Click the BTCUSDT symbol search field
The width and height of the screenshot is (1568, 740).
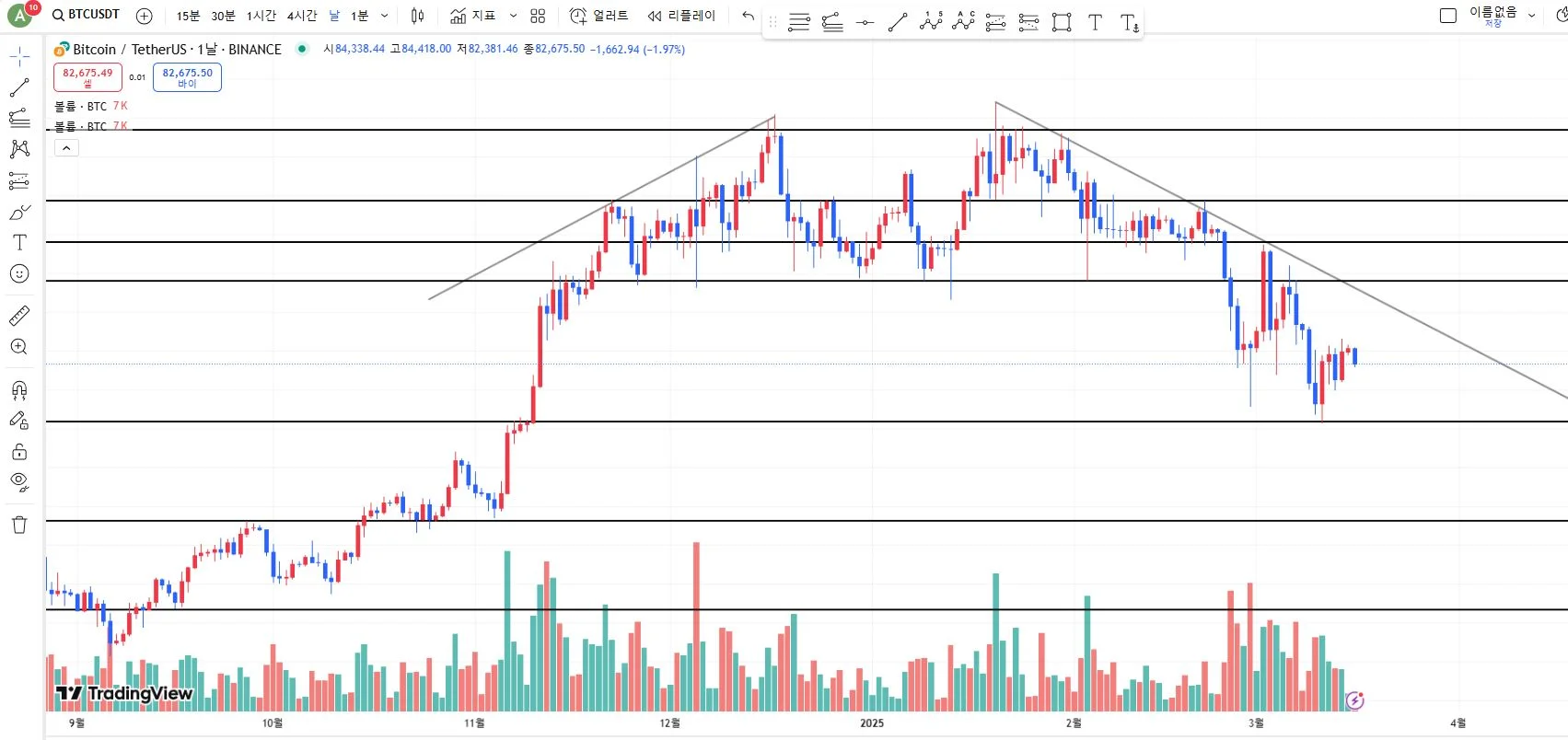tap(87, 15)
